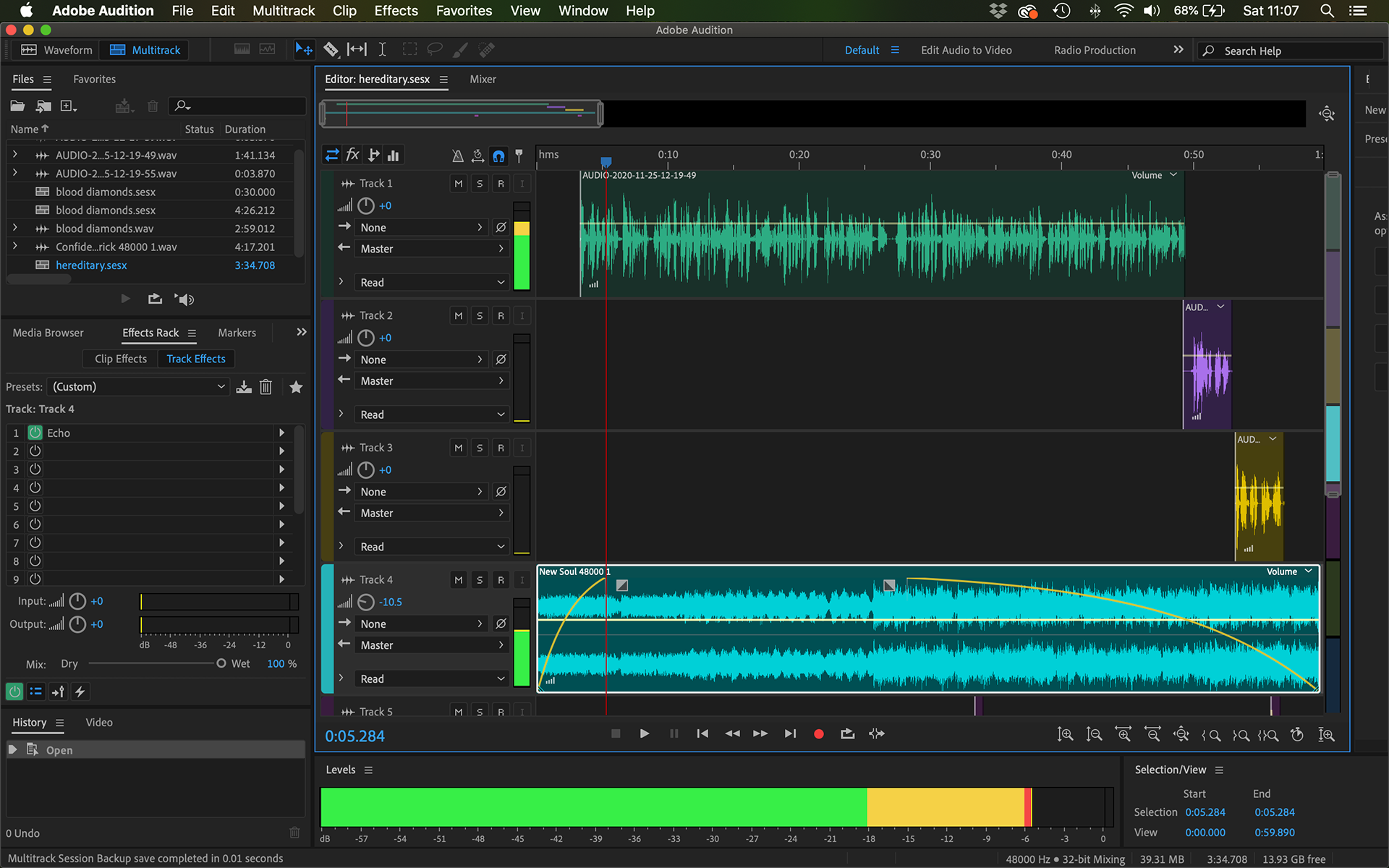This screenshot has height=868, width=1389.
Task: Adjust Track 4 volume knob -10.5
Action: tap(366, 602)
